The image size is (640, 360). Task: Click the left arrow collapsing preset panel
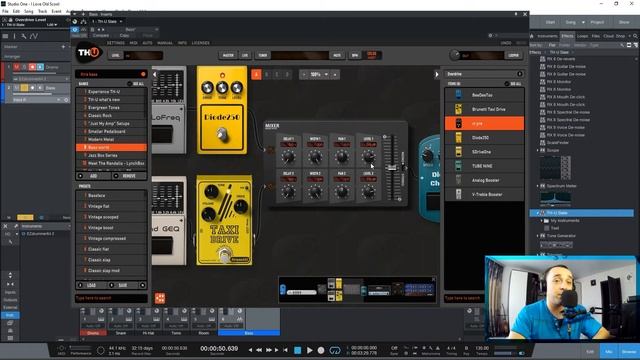click(155, 74)
